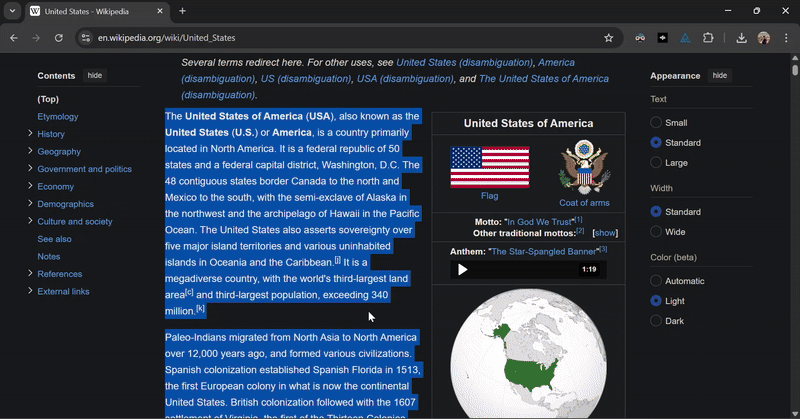Play the Star-Spangled Banner anthem audio
Image resolution: width=800 pixels, height=419 pixels.
tap(462, 269)
